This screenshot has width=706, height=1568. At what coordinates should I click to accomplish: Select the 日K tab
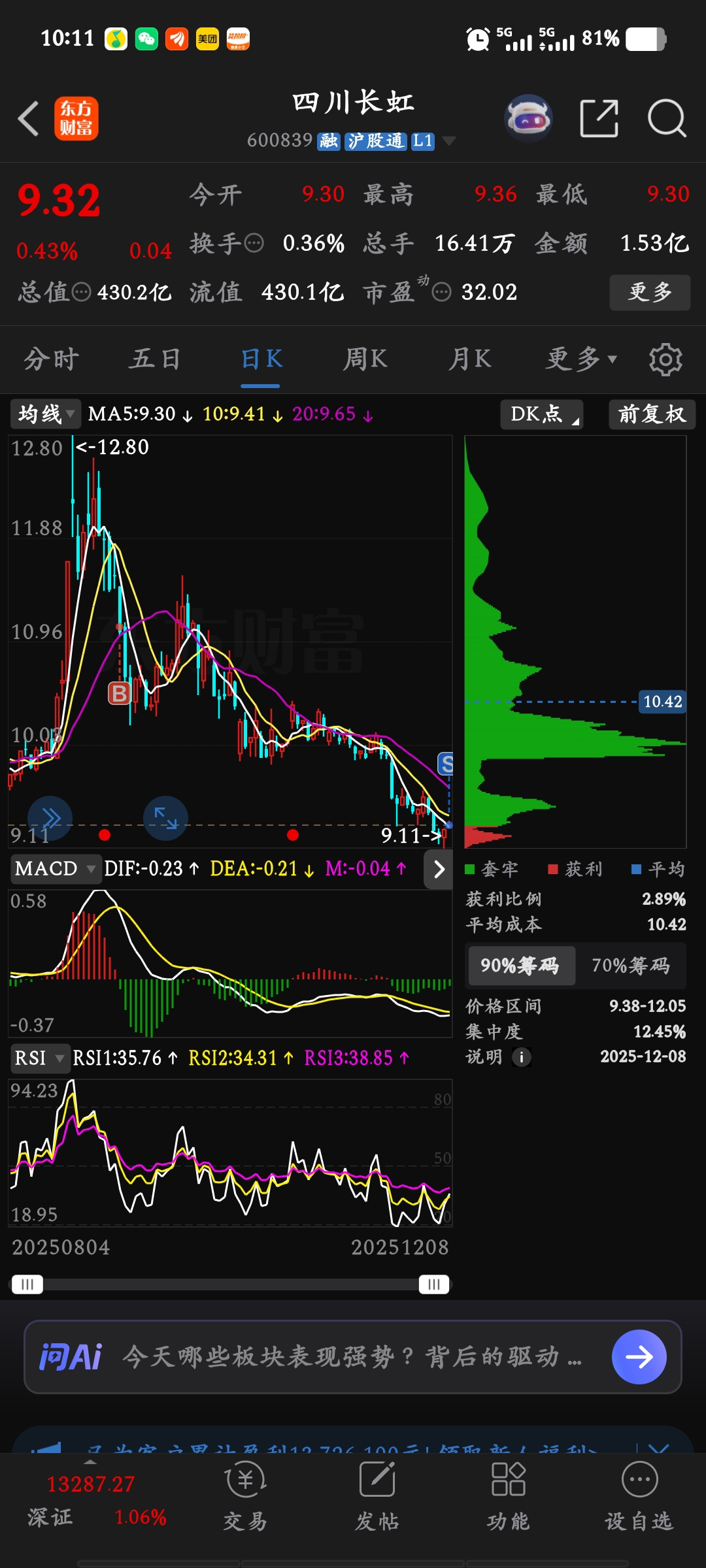(261, 359)
